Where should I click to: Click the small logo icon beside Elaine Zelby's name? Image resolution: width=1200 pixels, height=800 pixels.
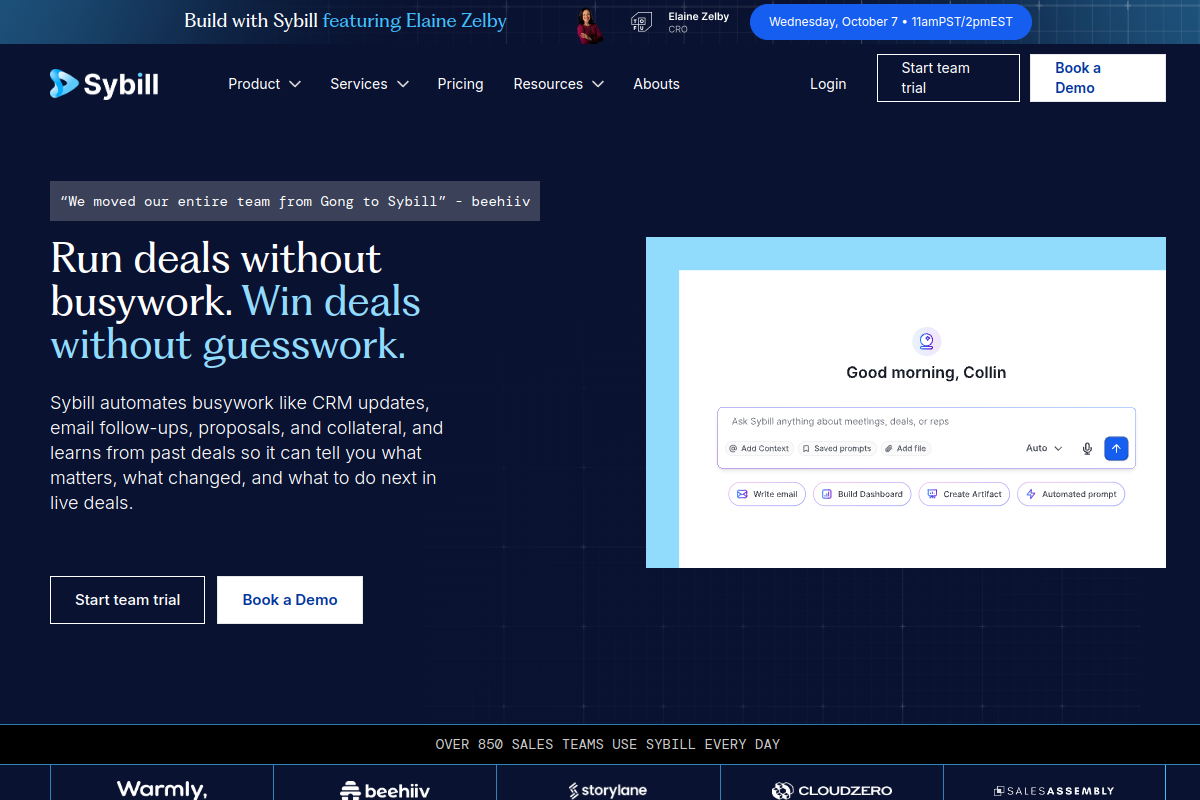tap(641, 22)
